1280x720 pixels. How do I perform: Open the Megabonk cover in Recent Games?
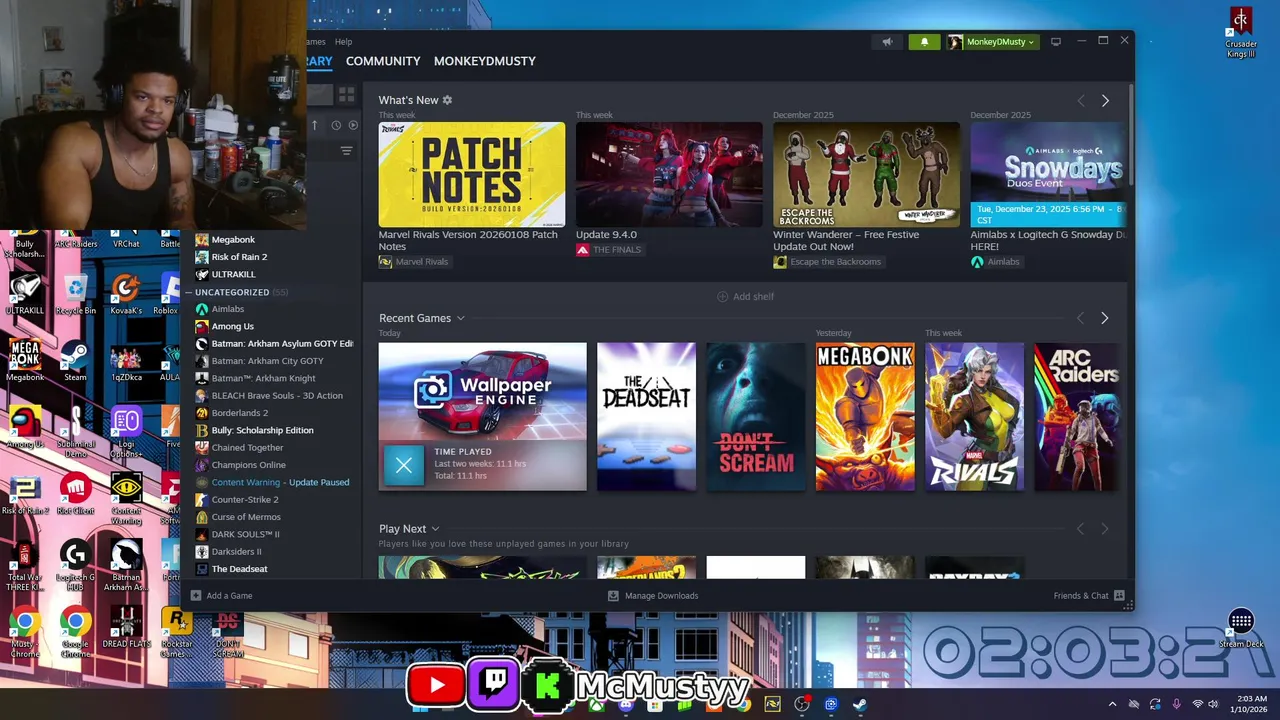click(x=865, y=417)
